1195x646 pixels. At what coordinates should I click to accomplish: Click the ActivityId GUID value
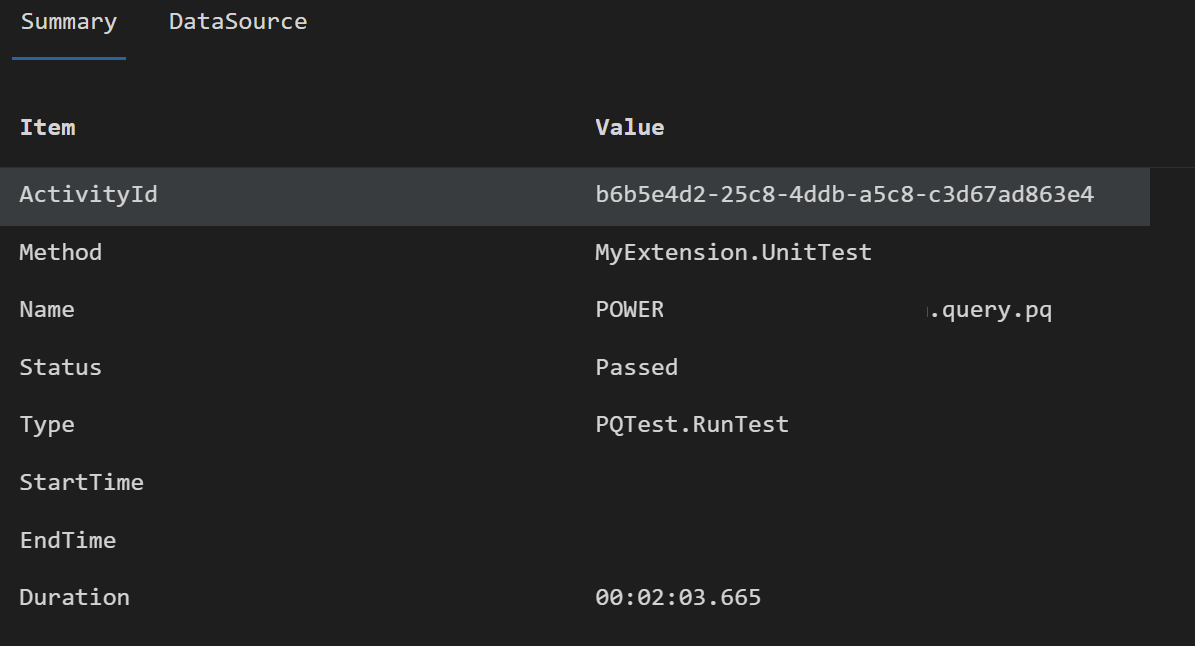click(844, 195)
